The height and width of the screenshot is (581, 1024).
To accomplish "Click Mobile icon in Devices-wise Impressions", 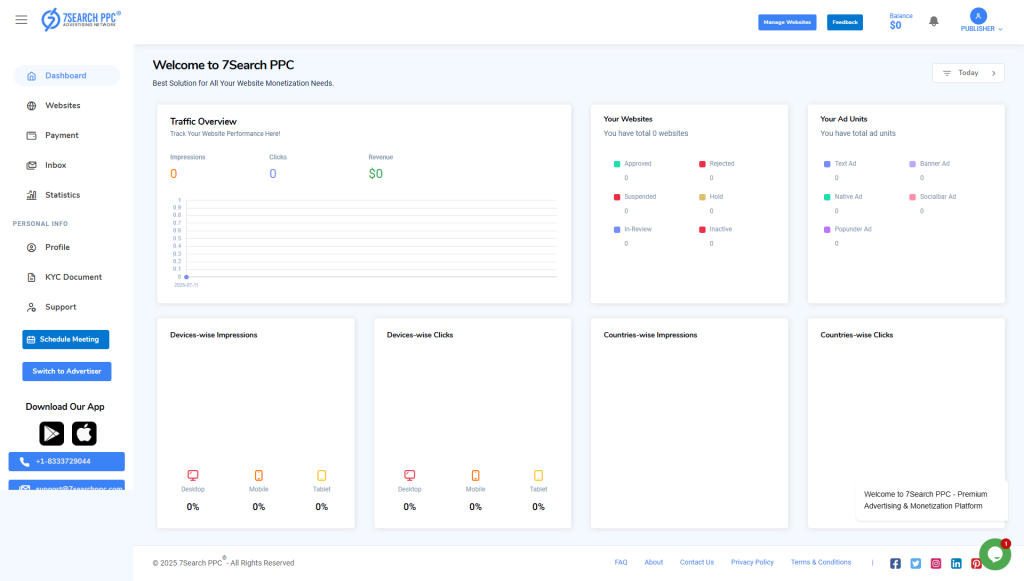I will [259, 475].
